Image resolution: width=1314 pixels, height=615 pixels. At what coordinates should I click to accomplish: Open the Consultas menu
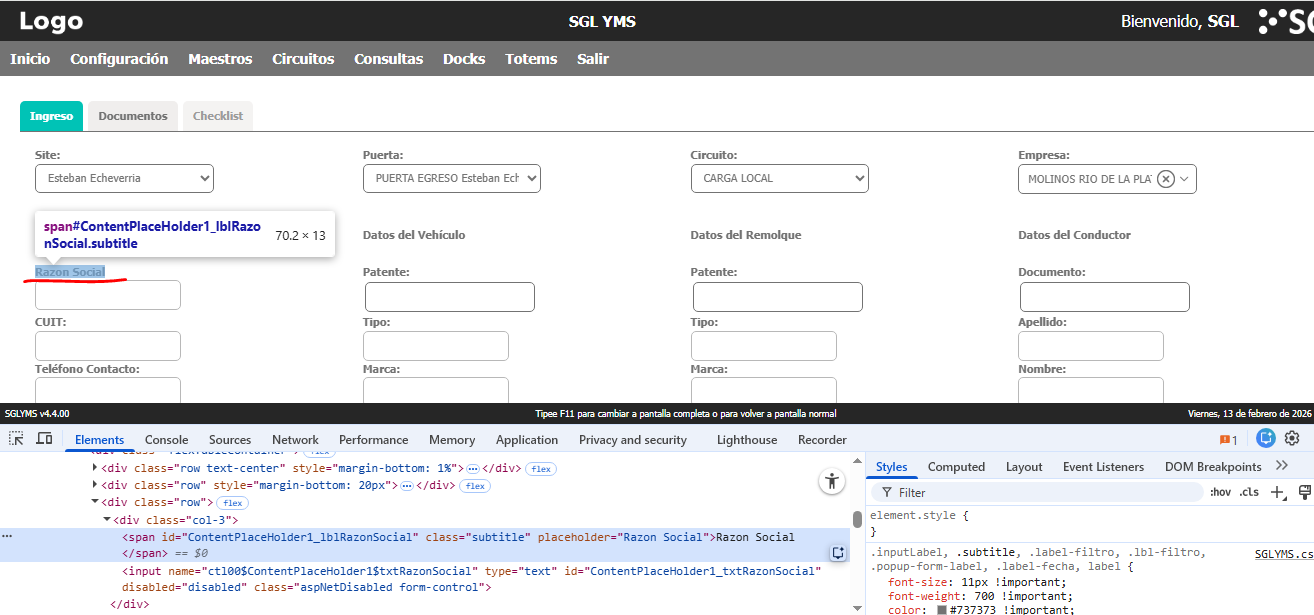(389, 59)
